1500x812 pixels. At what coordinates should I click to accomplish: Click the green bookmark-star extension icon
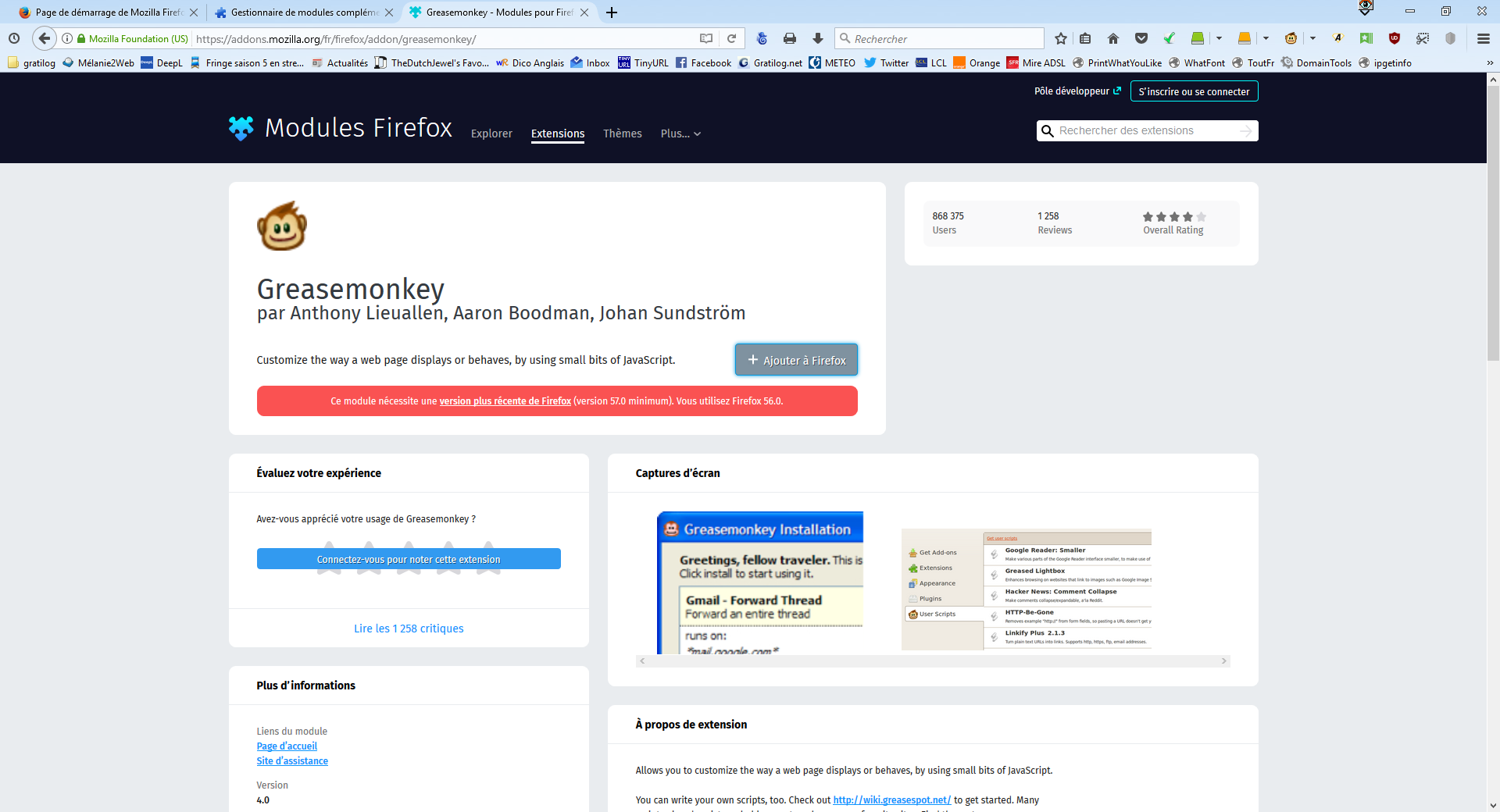[1366, 38]
